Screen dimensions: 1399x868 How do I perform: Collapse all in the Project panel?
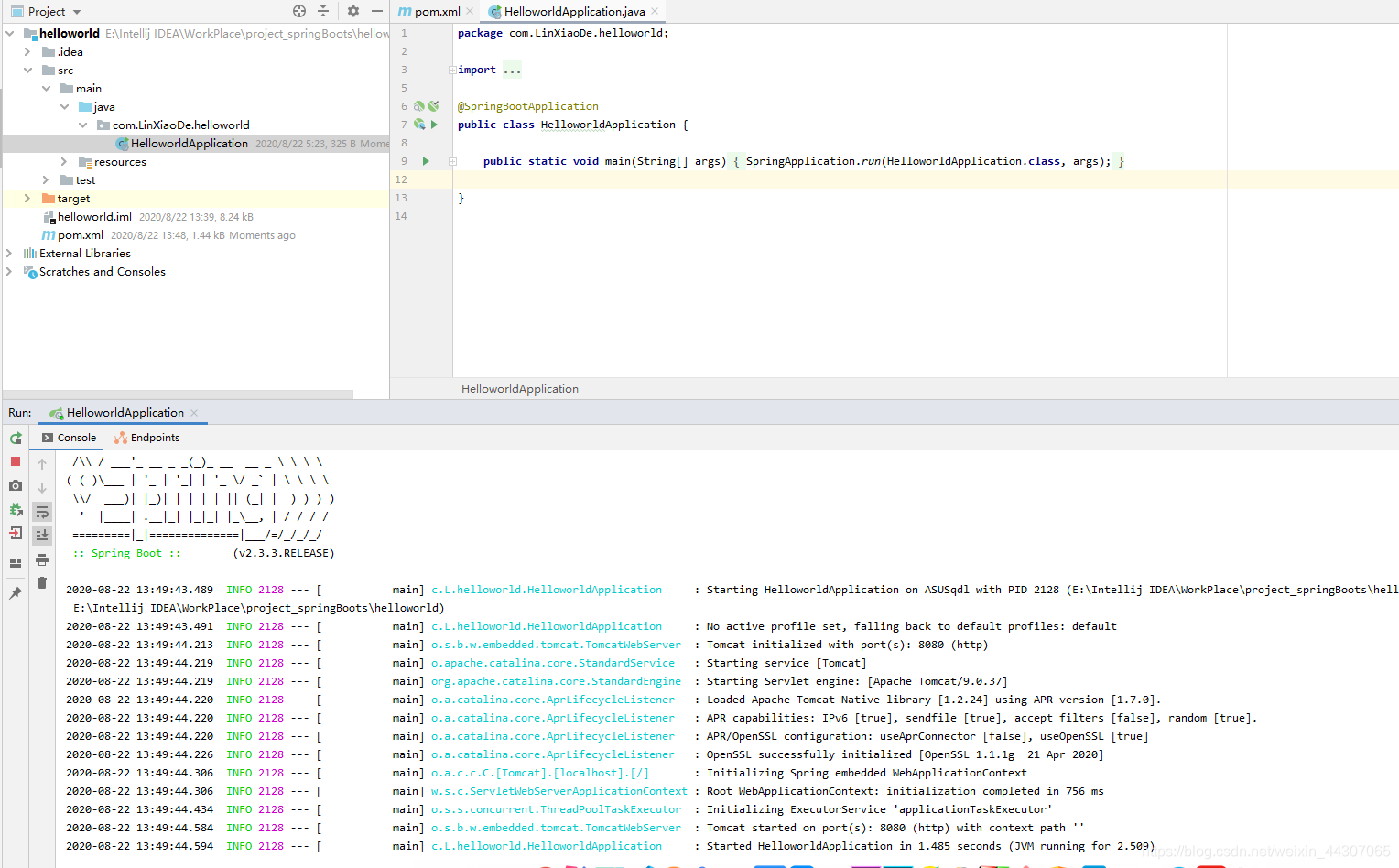click(323, 11)
